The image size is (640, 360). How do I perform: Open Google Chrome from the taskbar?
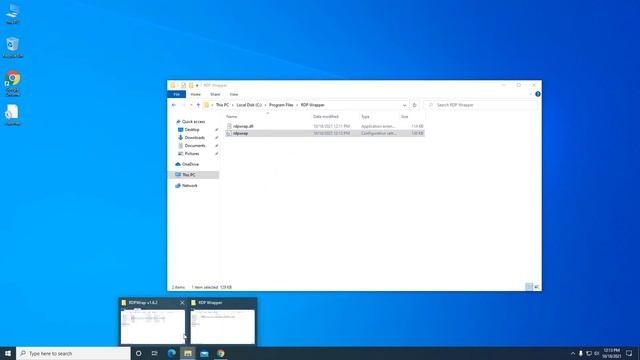(x=221, y=353)
